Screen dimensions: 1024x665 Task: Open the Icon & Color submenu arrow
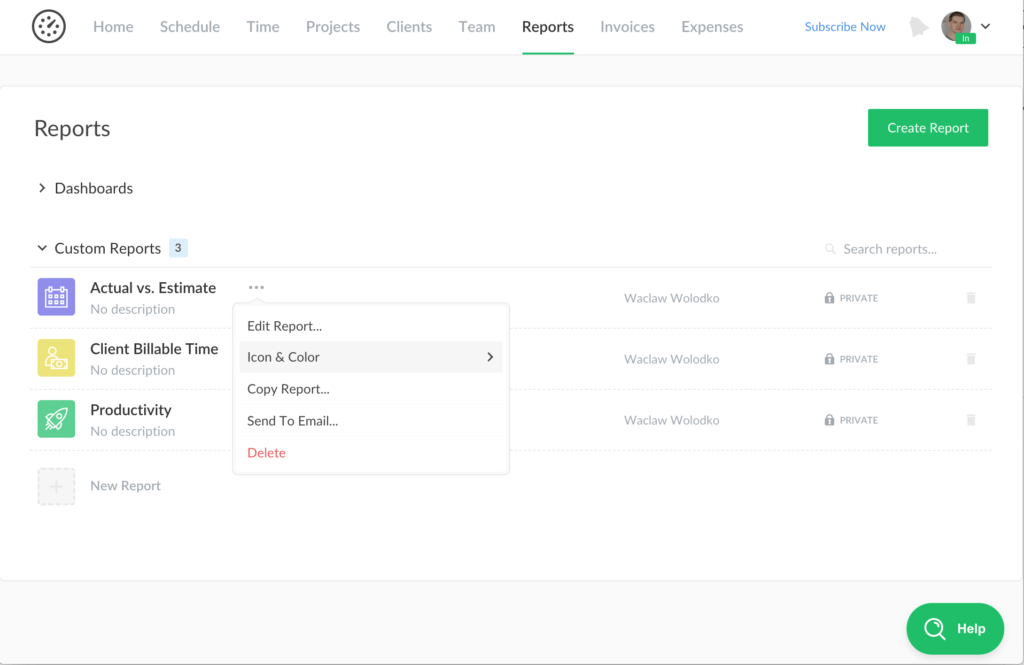[490, 357]
